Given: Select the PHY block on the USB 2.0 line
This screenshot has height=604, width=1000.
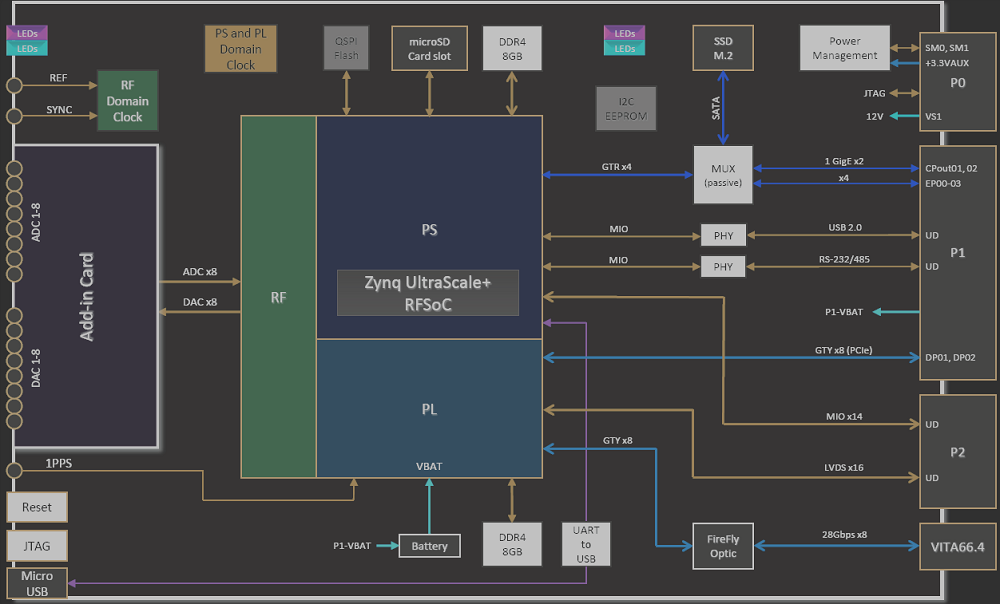Looking at the screenshot, I should tap(723, 235).
